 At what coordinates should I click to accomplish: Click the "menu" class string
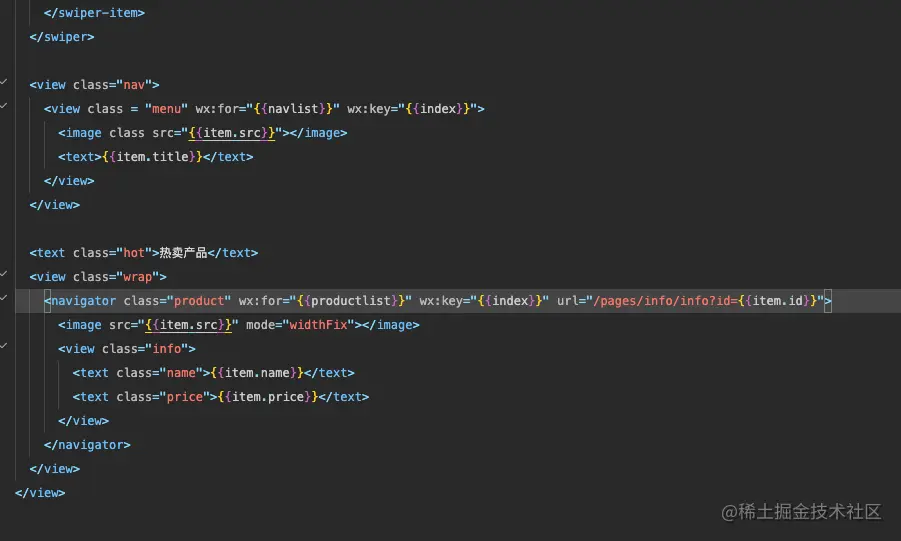click(167, 109)
